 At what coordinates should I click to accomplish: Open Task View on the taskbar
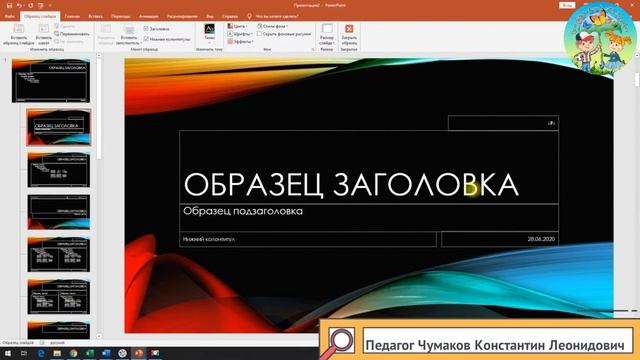[24, 353]
